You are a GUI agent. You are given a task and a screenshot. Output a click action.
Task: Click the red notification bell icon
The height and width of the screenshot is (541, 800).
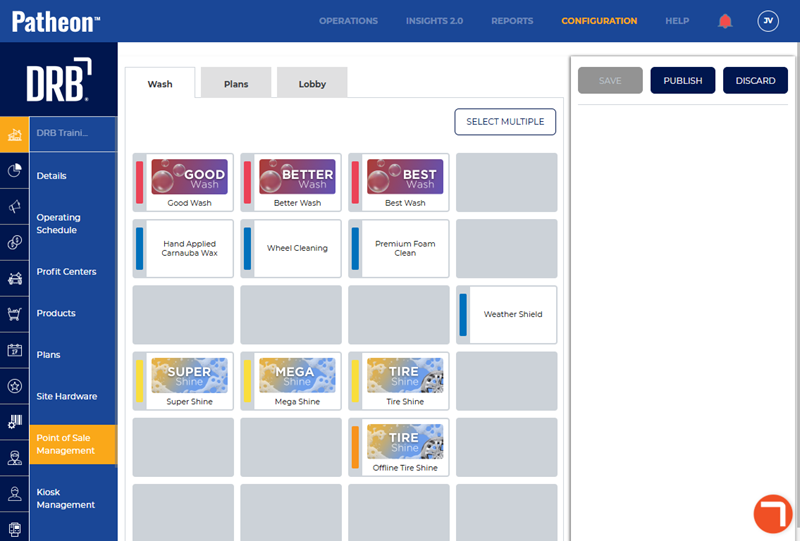(x=726, y=21)
